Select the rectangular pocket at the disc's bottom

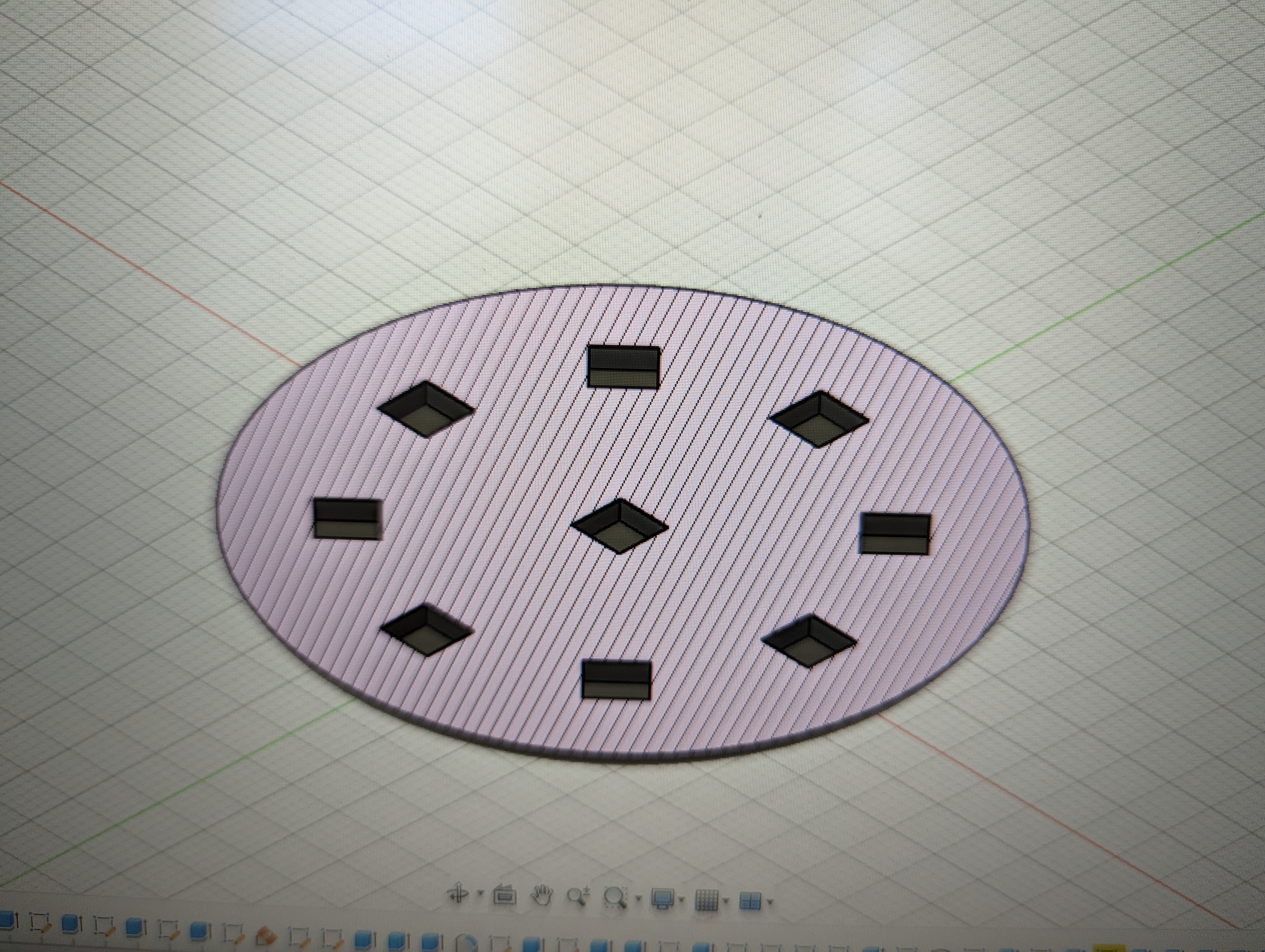616,680
